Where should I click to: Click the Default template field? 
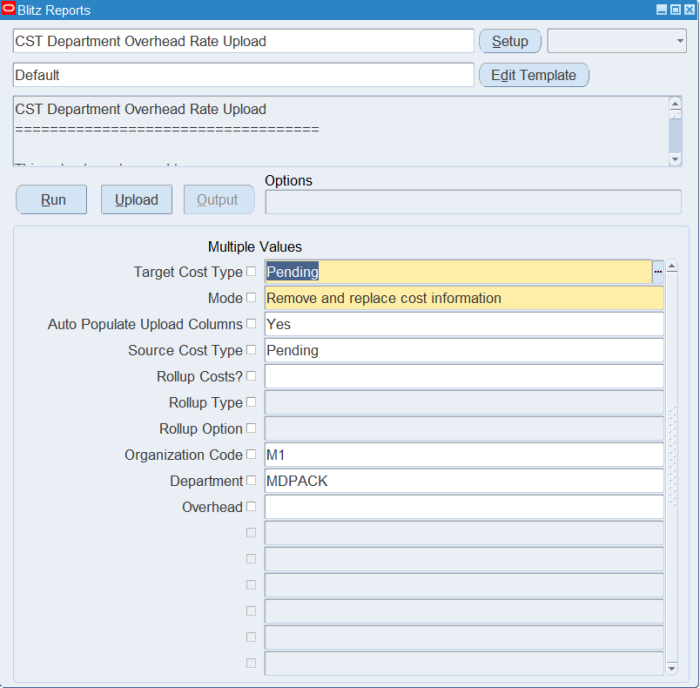click(243, 75)
